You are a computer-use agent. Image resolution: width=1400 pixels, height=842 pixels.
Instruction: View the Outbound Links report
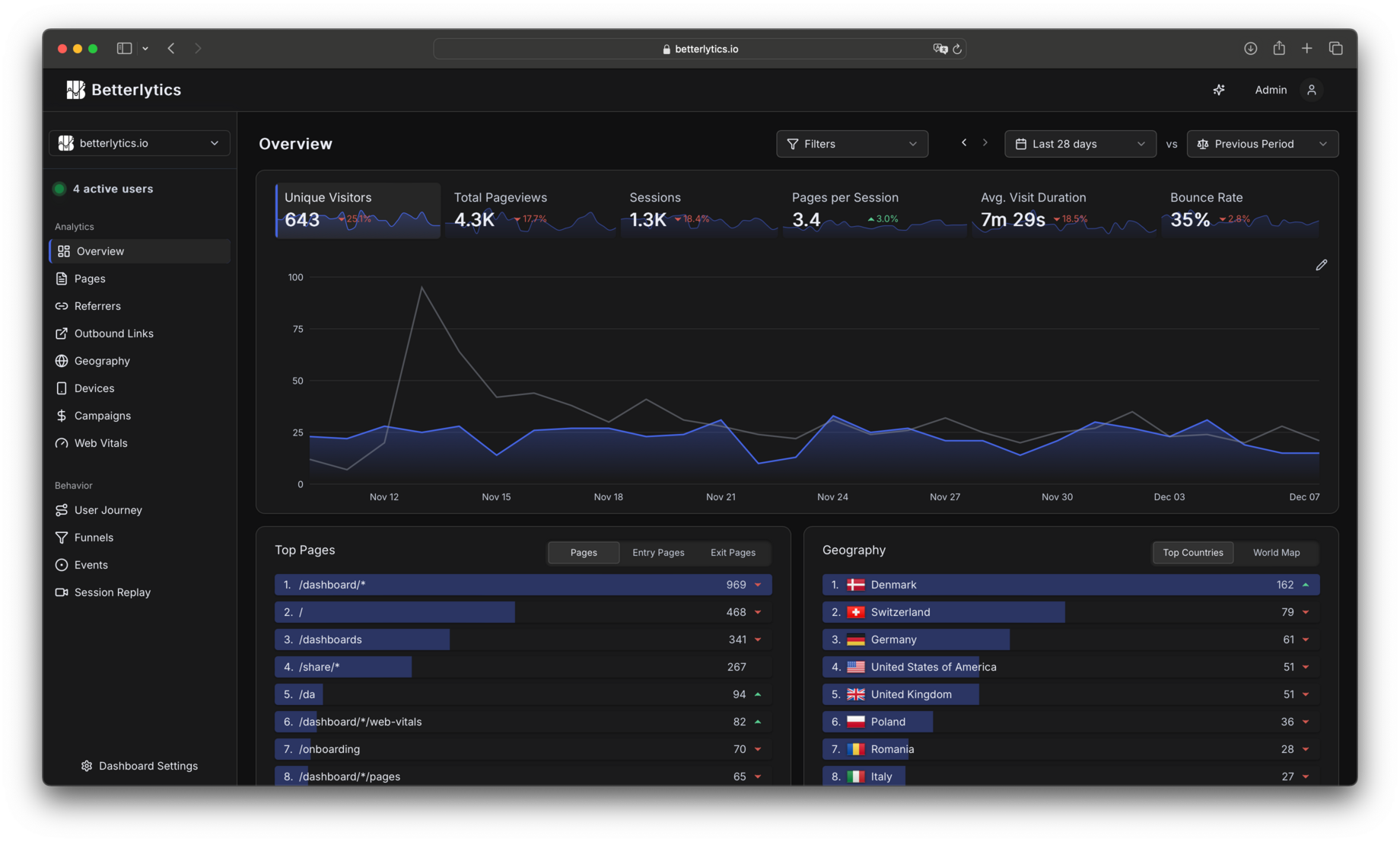(113, 333)
